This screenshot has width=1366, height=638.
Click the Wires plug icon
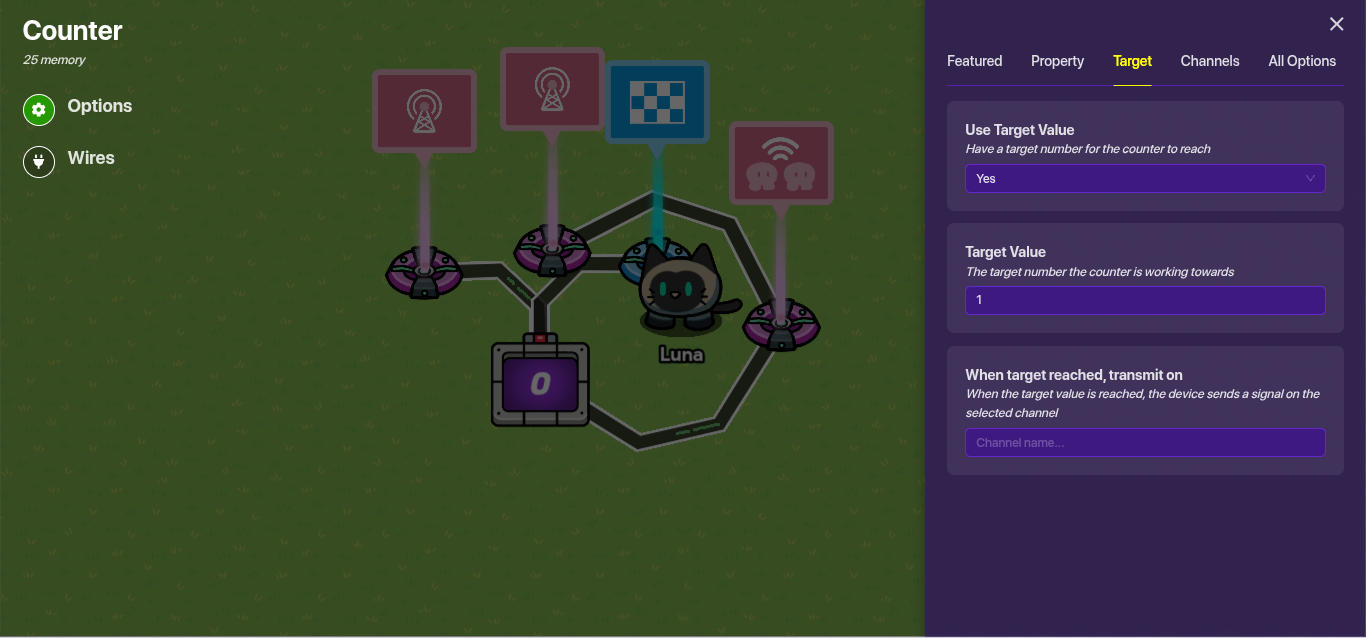coord(39,161)
